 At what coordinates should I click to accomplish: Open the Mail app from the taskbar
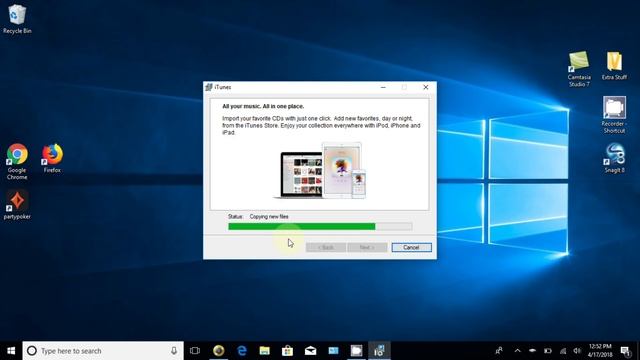311,351
